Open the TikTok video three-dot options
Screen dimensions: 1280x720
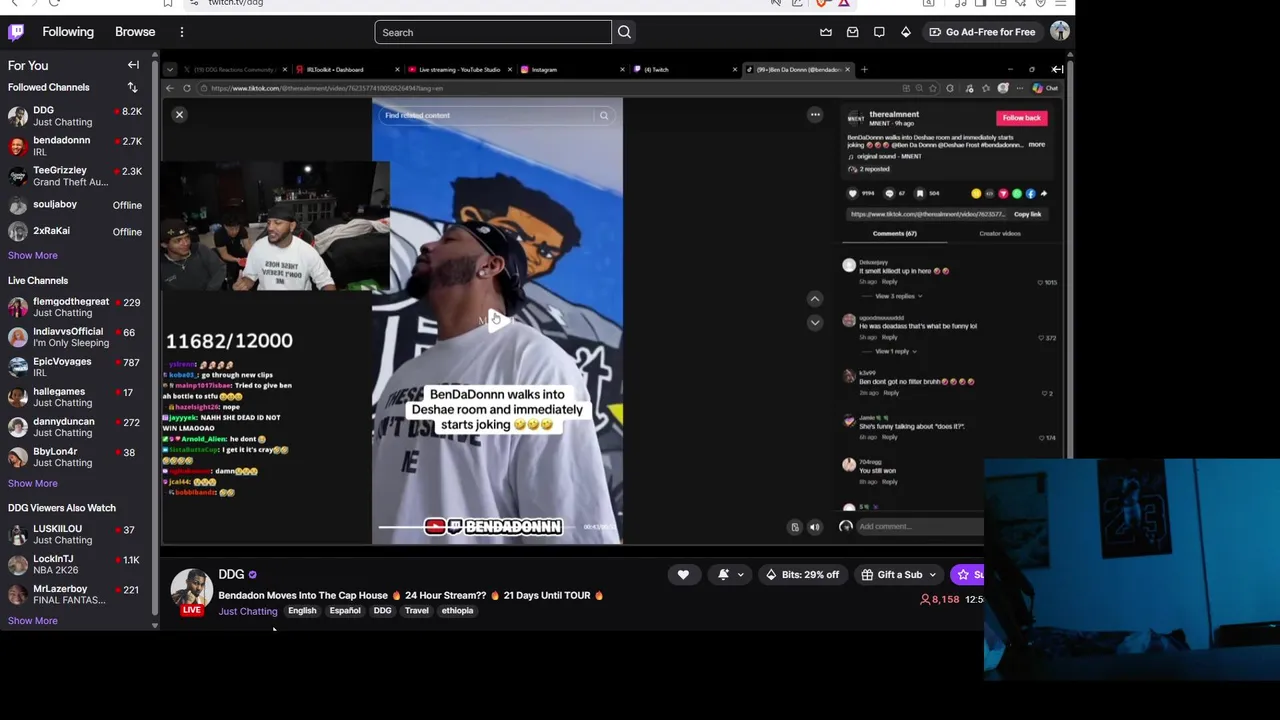[x=815, y=115]
